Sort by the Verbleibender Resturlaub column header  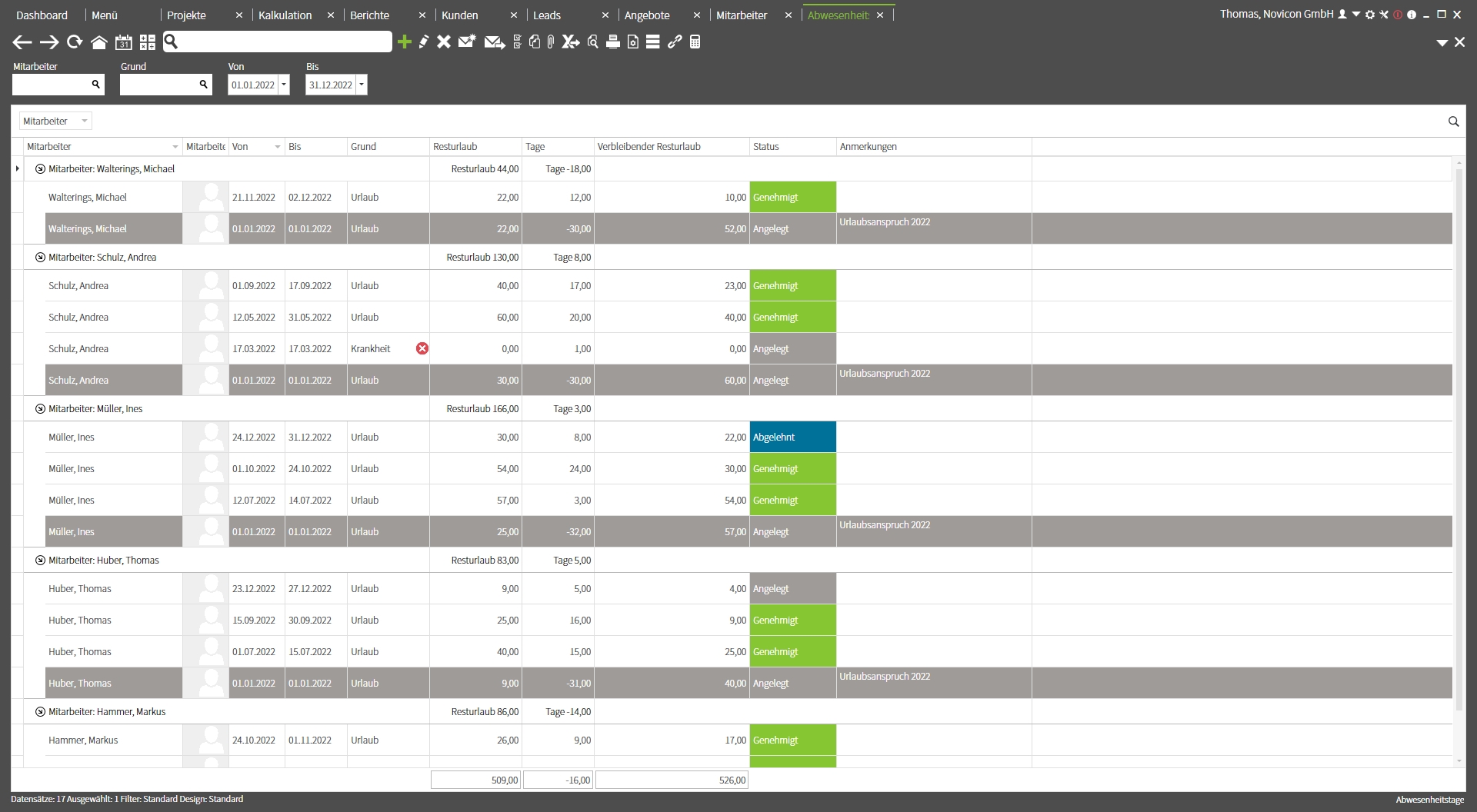[x=672, y=147]
